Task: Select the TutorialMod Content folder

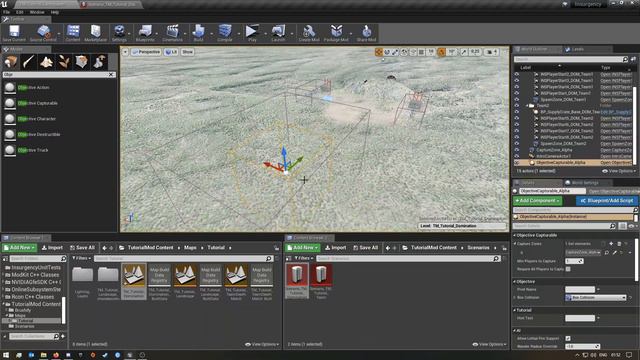Action: [x=33, y=304]
